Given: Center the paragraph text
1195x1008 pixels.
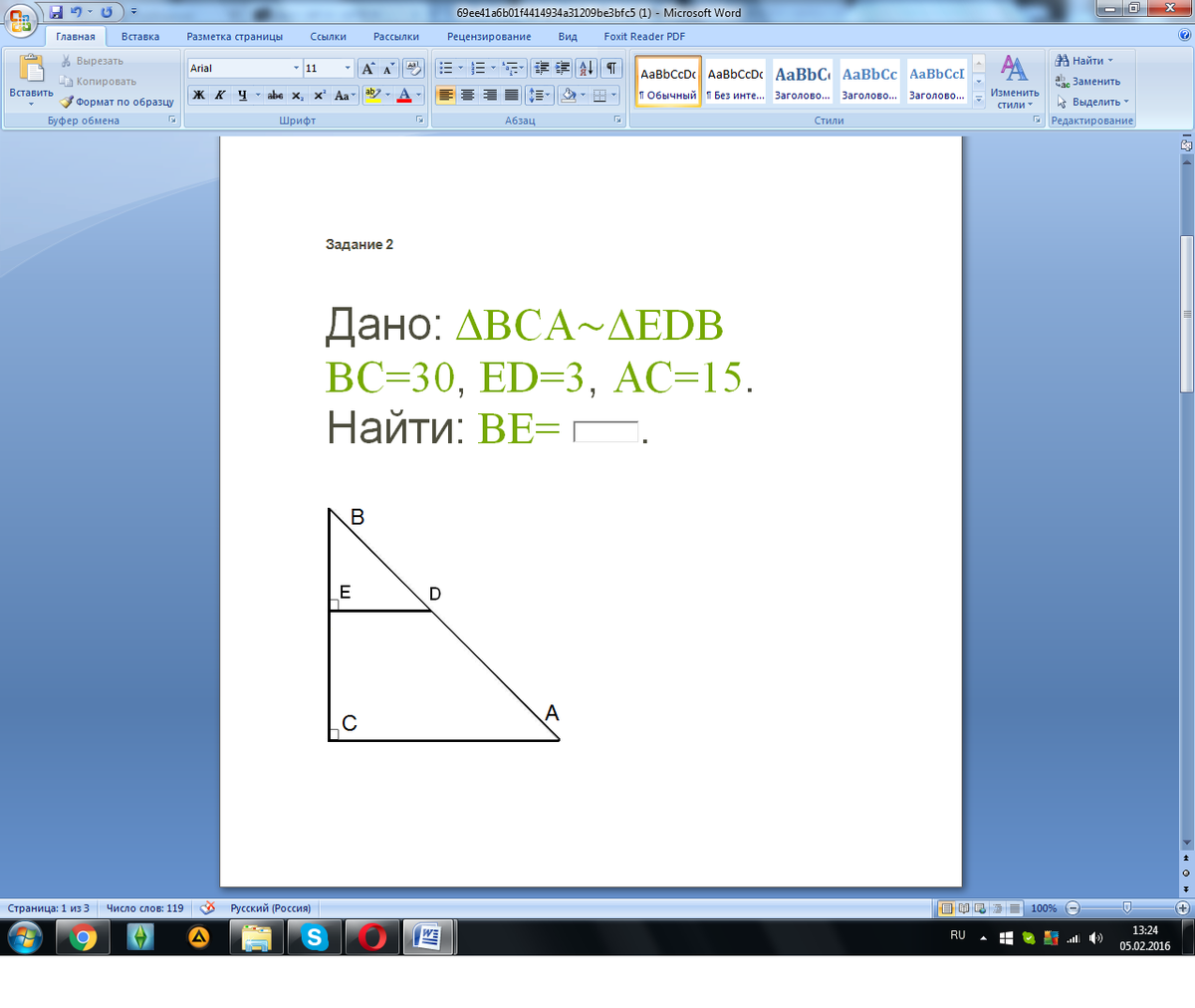Looking at the screenshot, I should pos(468,96).
